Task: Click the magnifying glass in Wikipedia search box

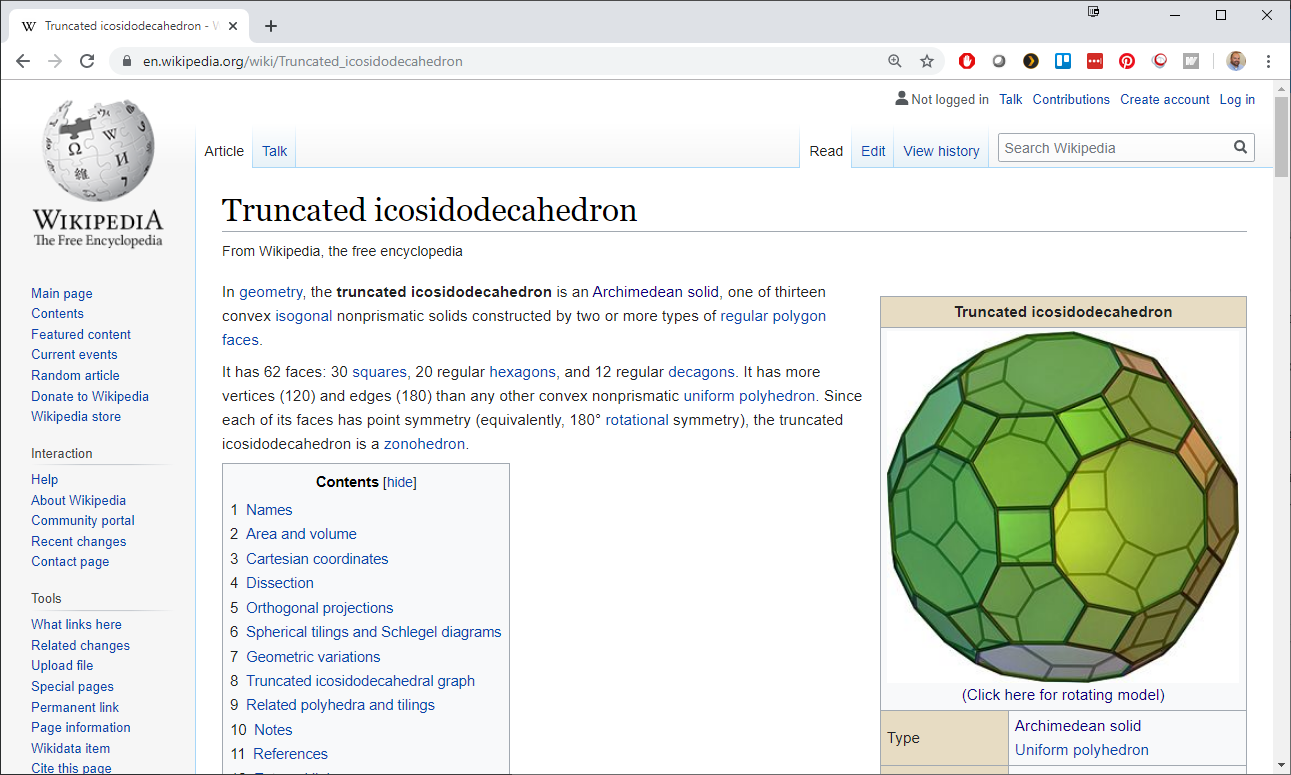Action: click(x=1240, y=147)
